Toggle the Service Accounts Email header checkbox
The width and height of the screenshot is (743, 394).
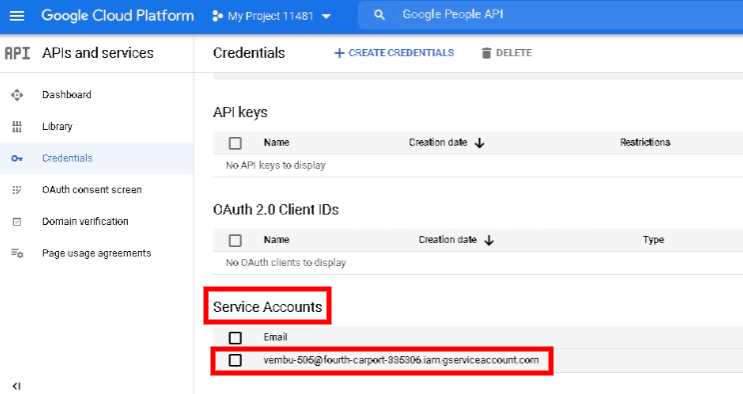pos(235,338)
